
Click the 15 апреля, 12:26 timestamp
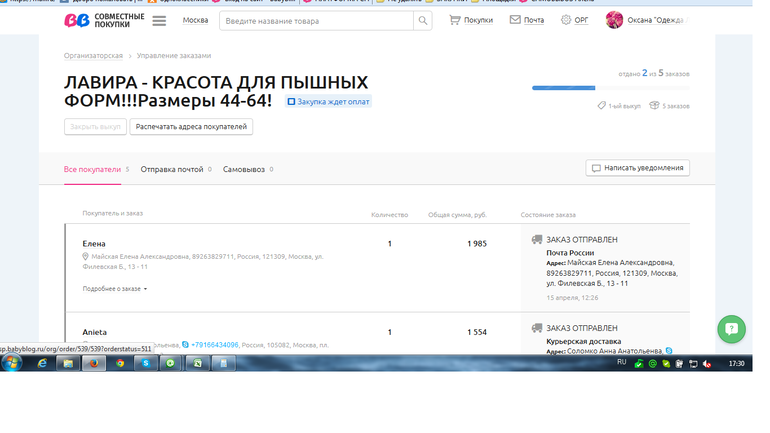tap(572, 298)
